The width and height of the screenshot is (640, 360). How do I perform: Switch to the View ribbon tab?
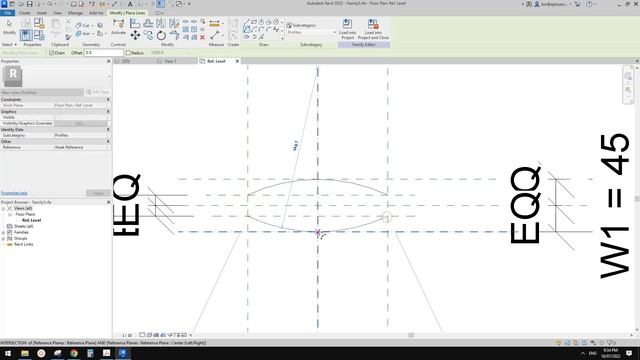[x=57, y=13]
